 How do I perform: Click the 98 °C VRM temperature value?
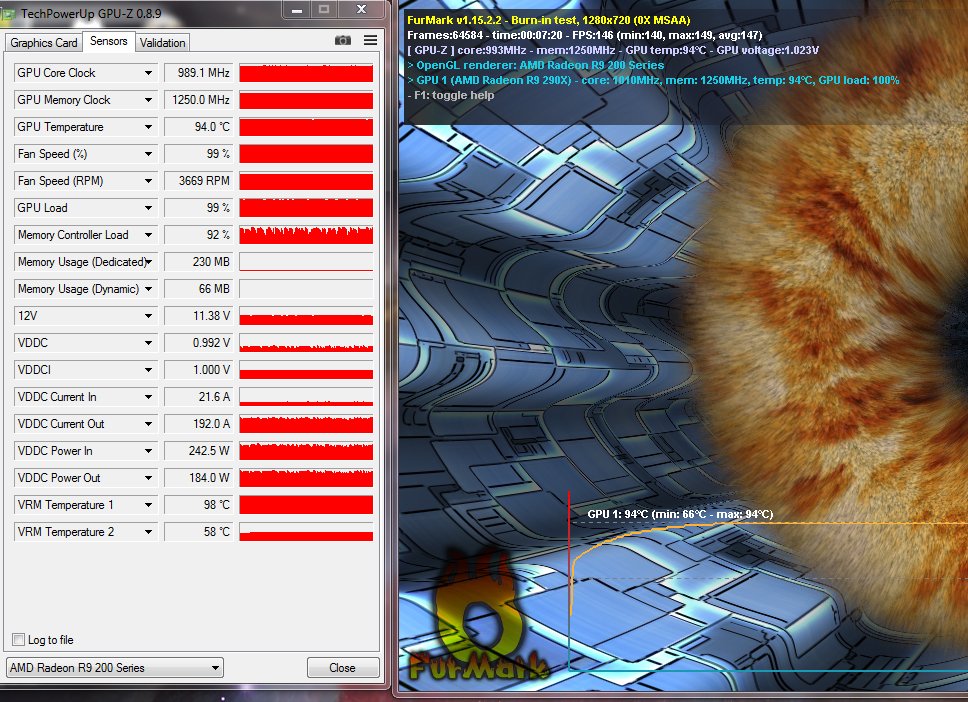point(199,504)
